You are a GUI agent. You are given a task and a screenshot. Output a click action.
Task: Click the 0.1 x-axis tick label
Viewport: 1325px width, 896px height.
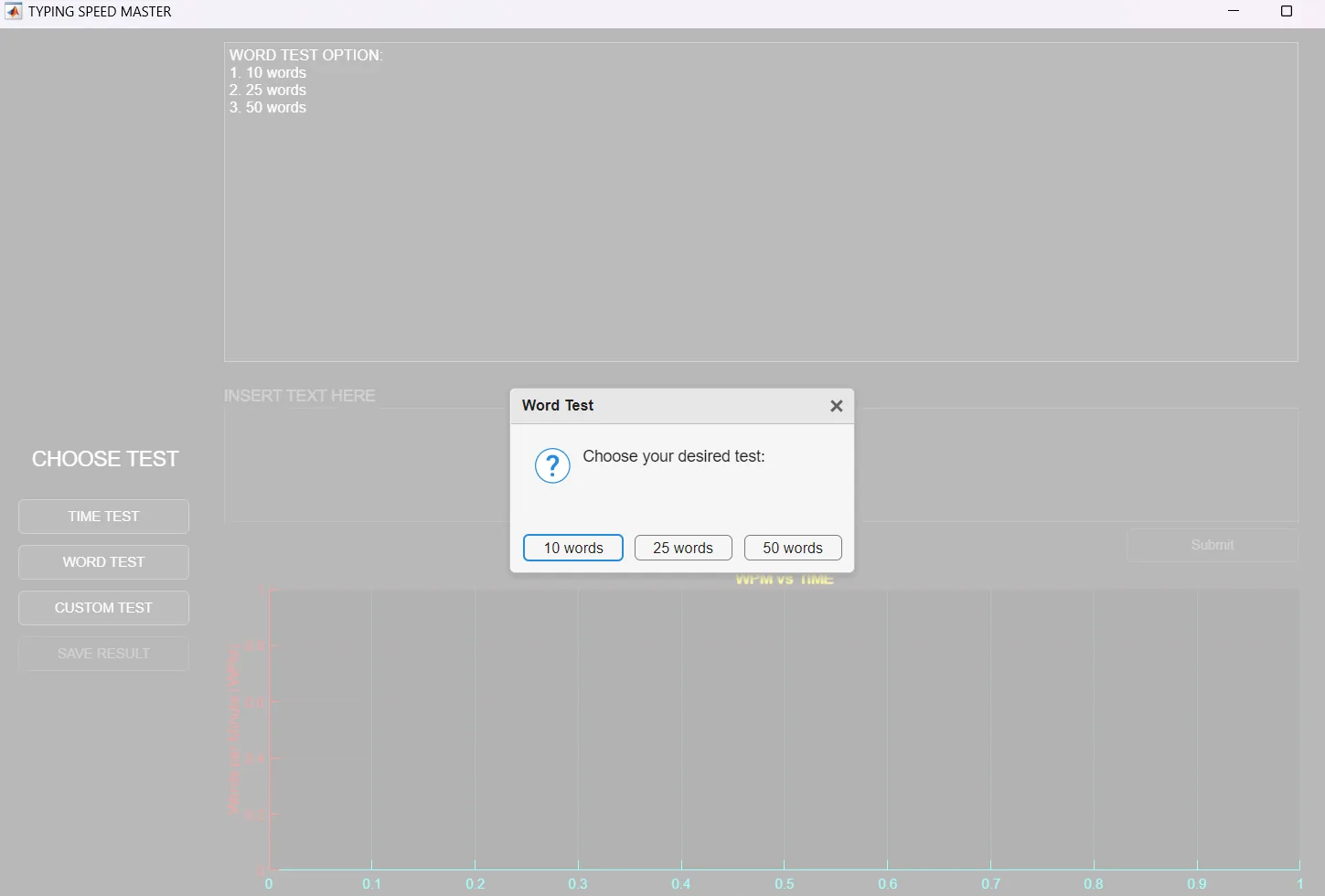[x=372, y=884]
